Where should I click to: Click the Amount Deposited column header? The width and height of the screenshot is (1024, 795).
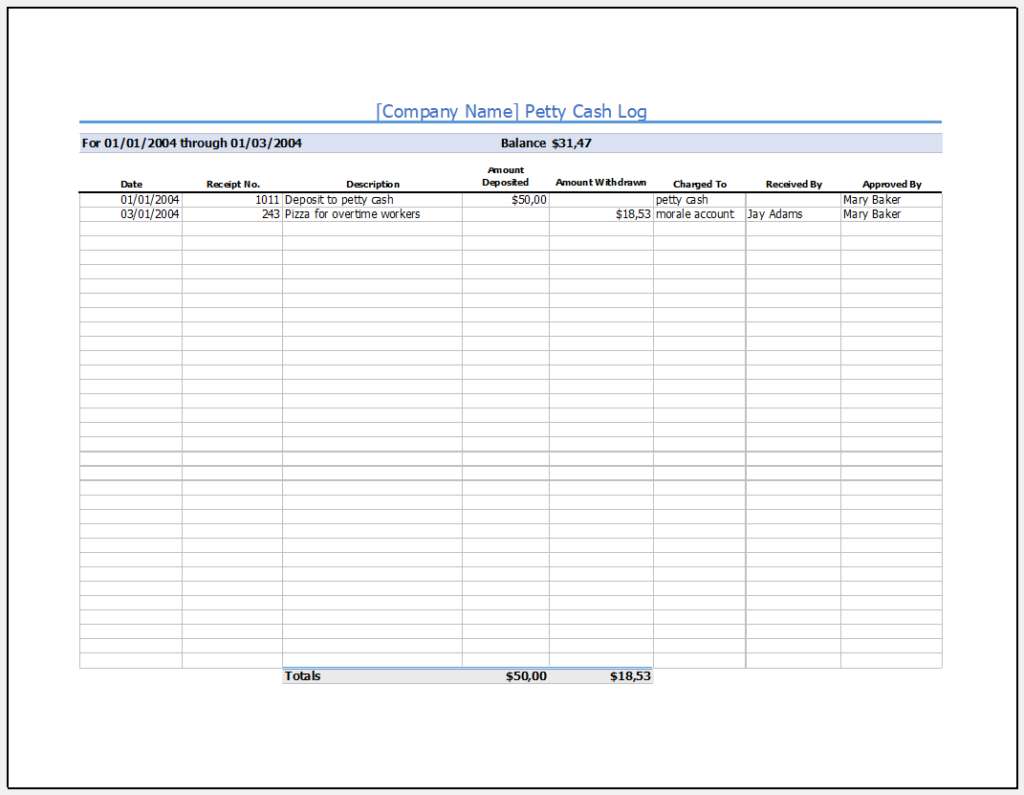point(505,177)
